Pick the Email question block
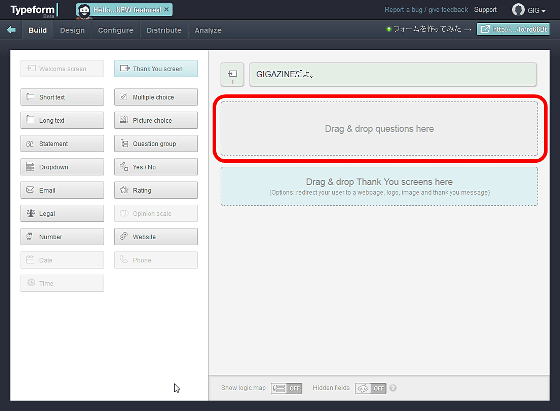The image size is (560, 411). 62,190
